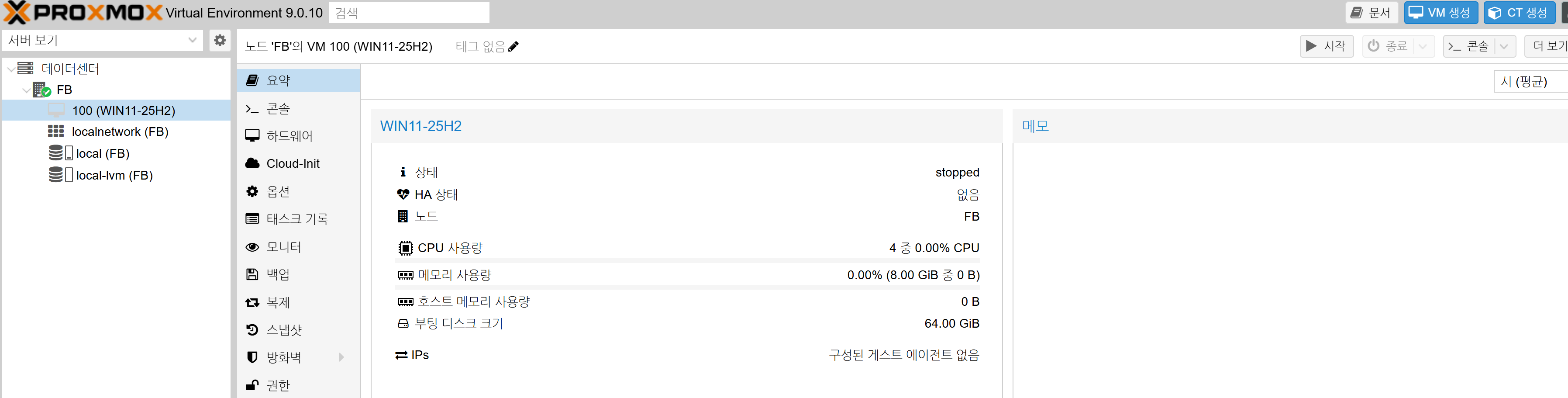Click the Cloud-Init cloud icon
This screenshot has width=1568, height=398.
pyautogui.click(x=252, y=163)
